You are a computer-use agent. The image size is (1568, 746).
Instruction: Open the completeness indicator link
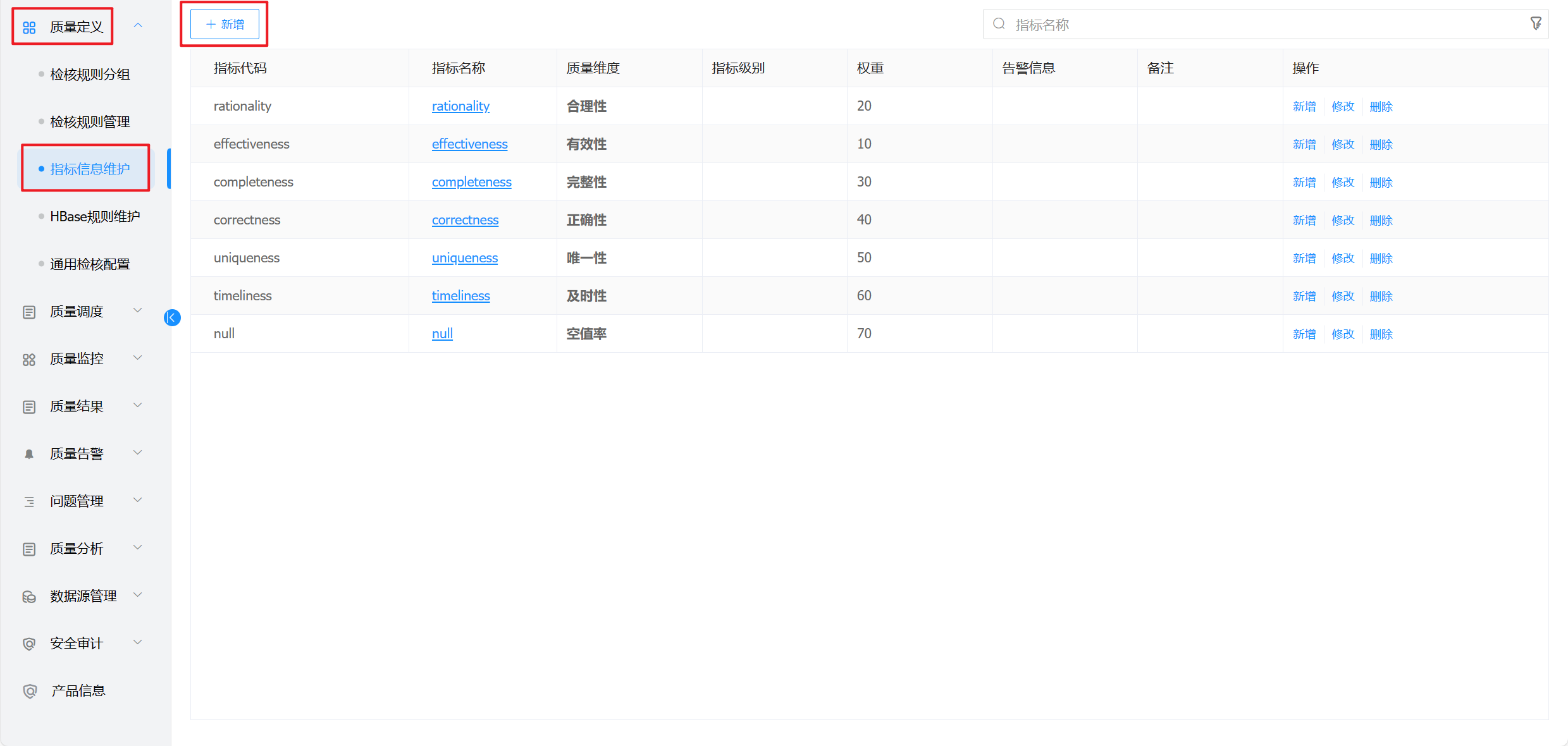[x=471, y=182]
